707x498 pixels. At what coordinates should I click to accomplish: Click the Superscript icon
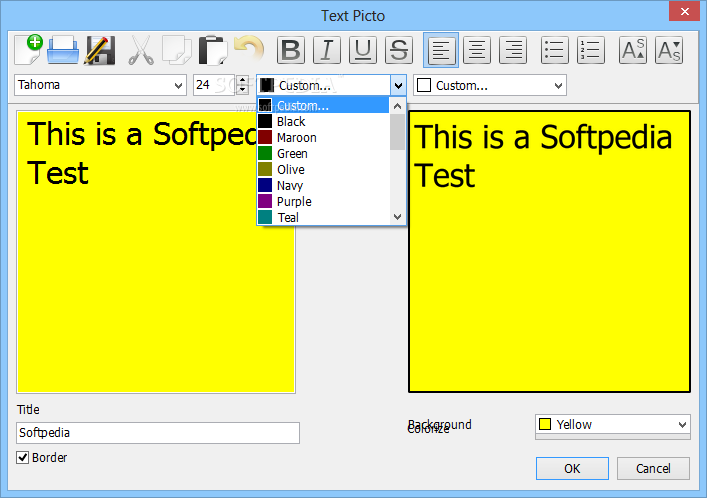633,50
